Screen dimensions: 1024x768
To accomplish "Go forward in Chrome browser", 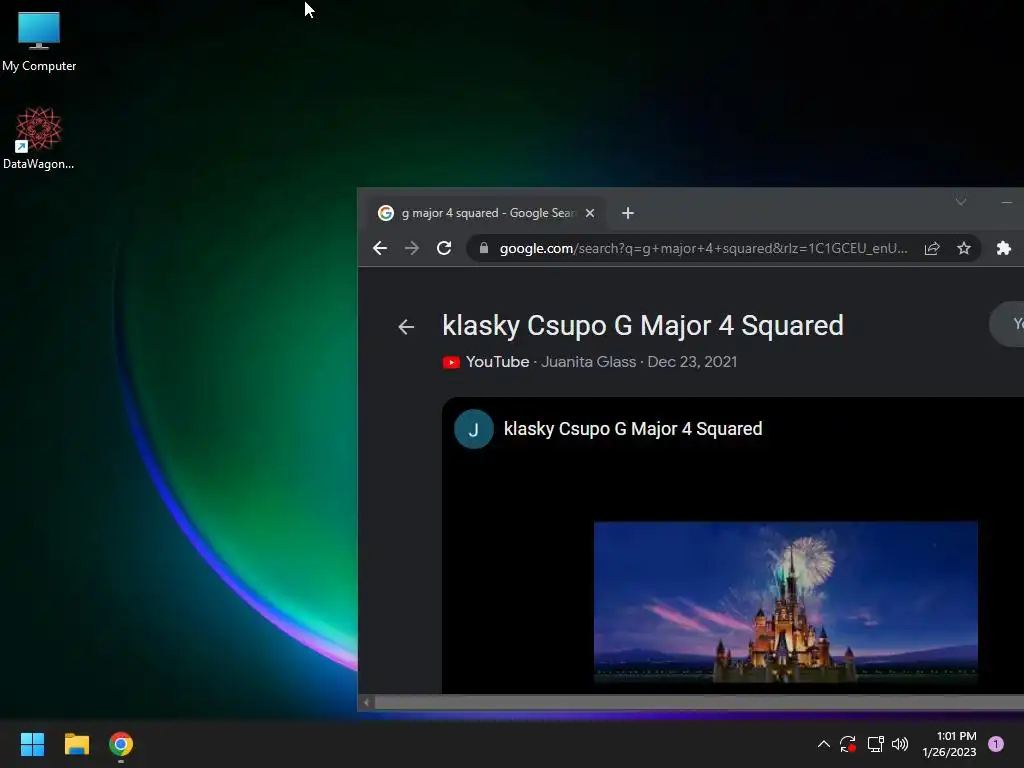I will pos(411,248).
